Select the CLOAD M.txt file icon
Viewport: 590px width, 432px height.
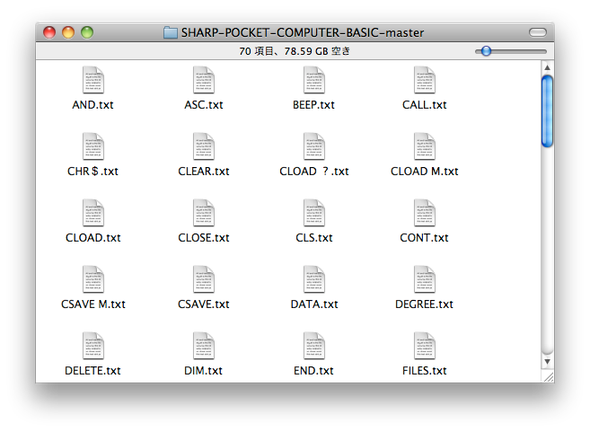[x=424, y=146]
